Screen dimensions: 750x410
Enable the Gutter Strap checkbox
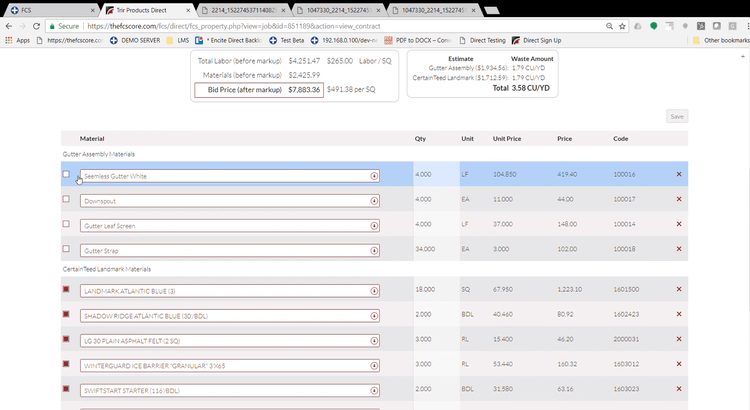[x=66, y=249]
